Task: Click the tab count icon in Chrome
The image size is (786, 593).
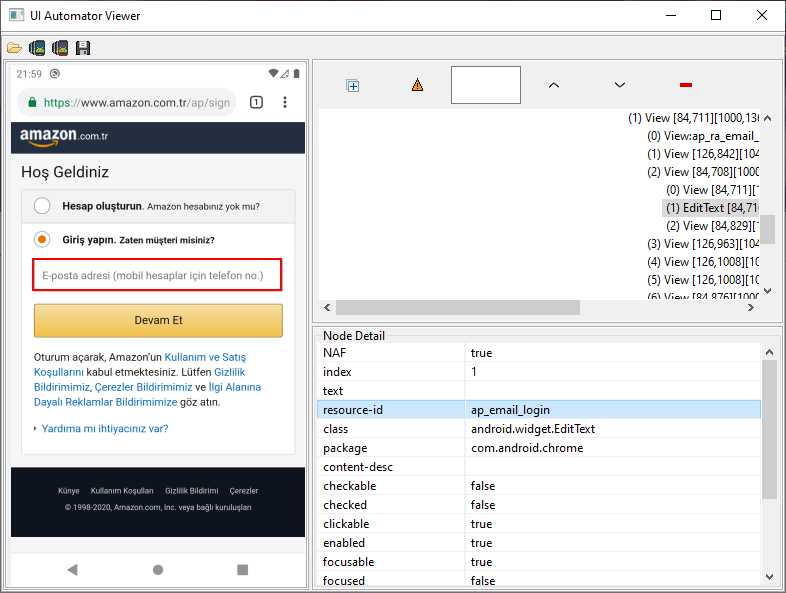Action: tap(256, 102)
